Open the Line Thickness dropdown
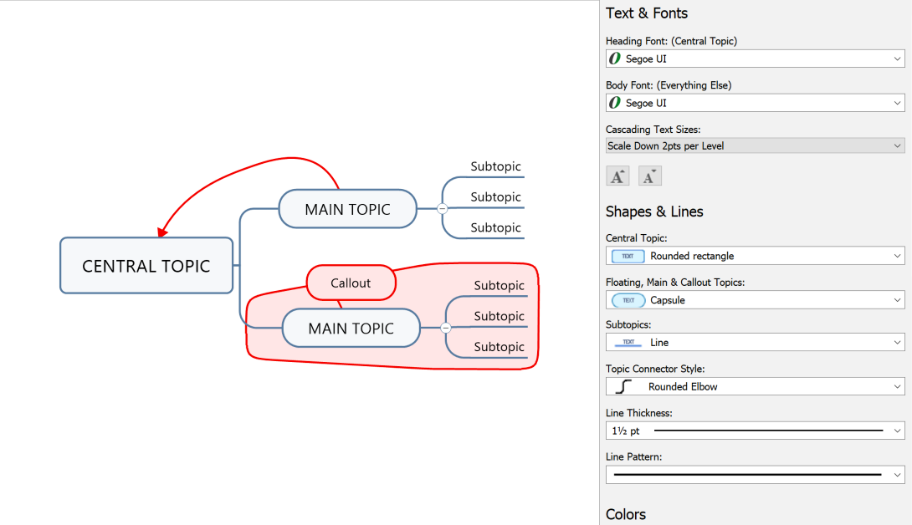 pos(897,431)
